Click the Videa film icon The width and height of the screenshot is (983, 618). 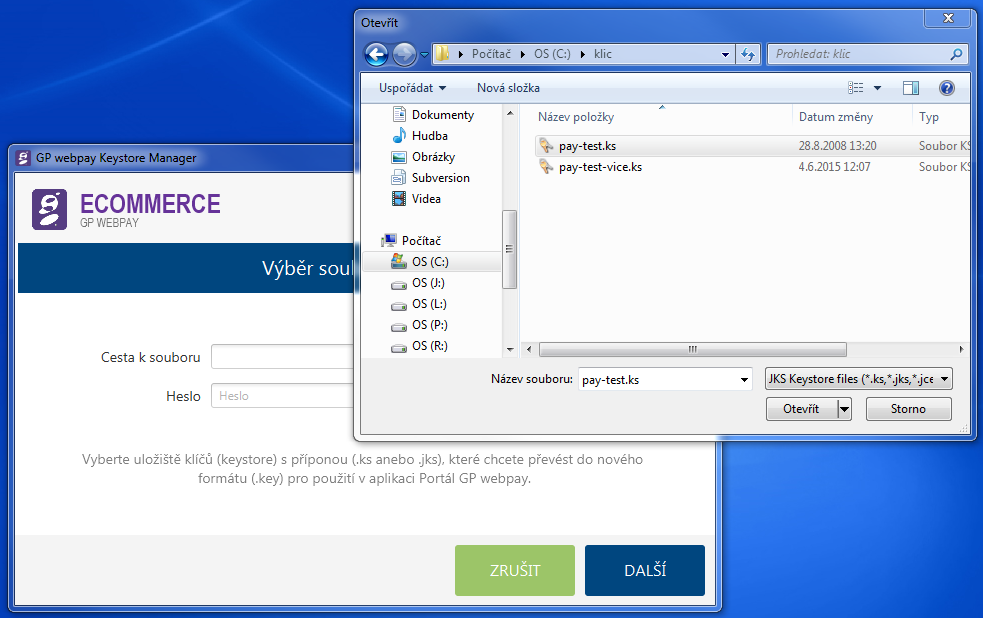click(x=399, y=199)
